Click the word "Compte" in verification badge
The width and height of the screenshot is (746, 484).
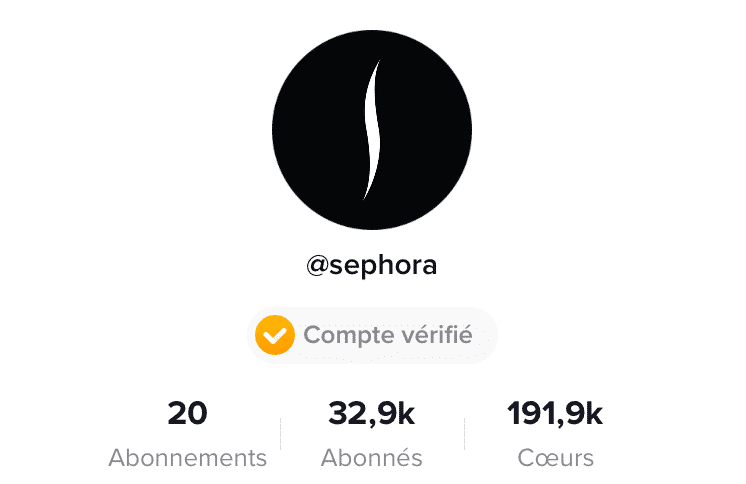343,336
